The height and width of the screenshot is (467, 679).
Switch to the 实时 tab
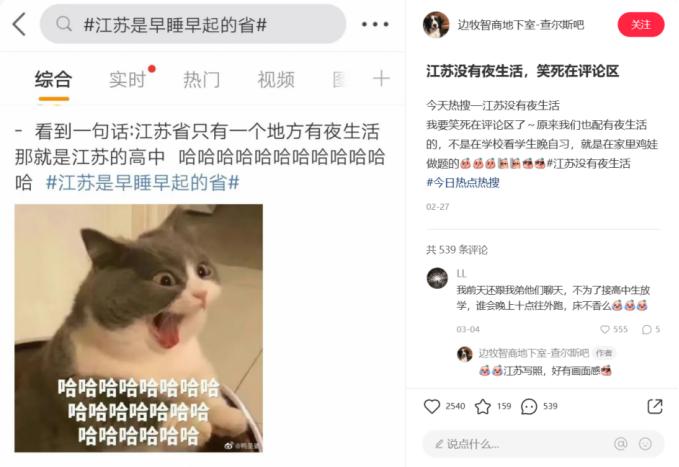click(x=127, y=80)
